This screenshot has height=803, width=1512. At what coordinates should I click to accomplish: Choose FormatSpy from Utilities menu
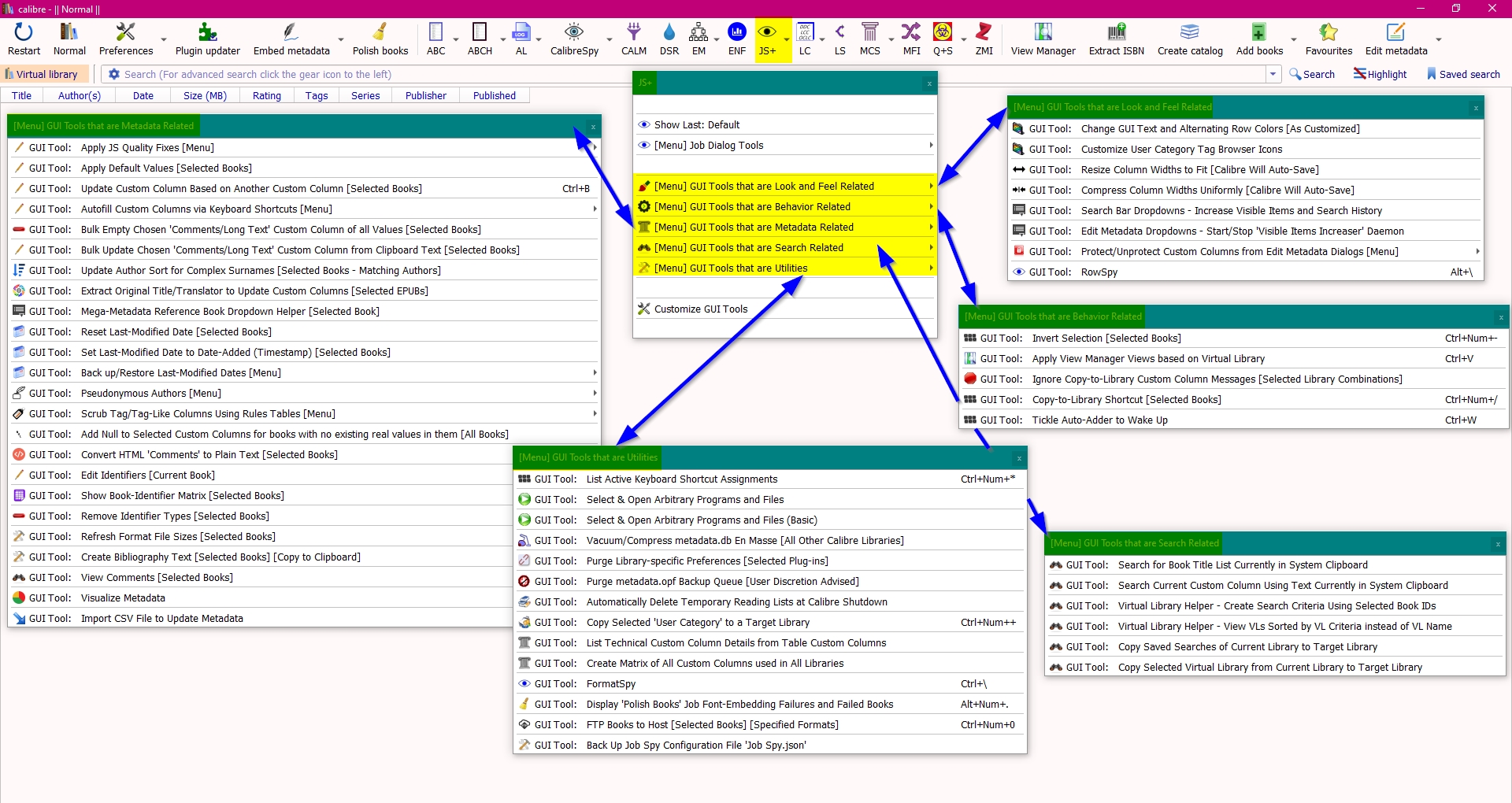point(770,684)
